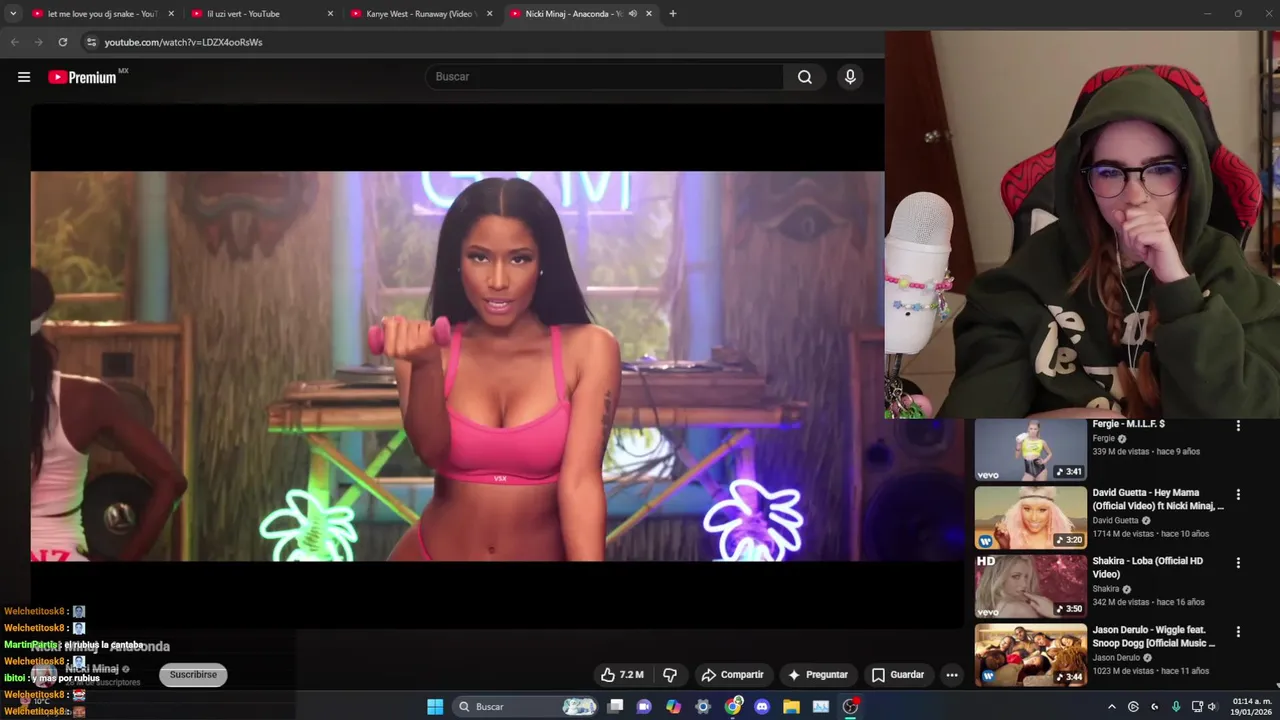Open the taskbar clock showing 01:14 a. m.

click(x=1250, y=707)
